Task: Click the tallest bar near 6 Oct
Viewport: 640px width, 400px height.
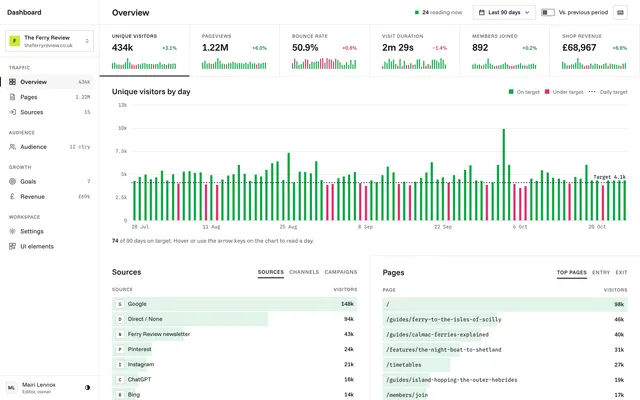Action: pos(504,175)
